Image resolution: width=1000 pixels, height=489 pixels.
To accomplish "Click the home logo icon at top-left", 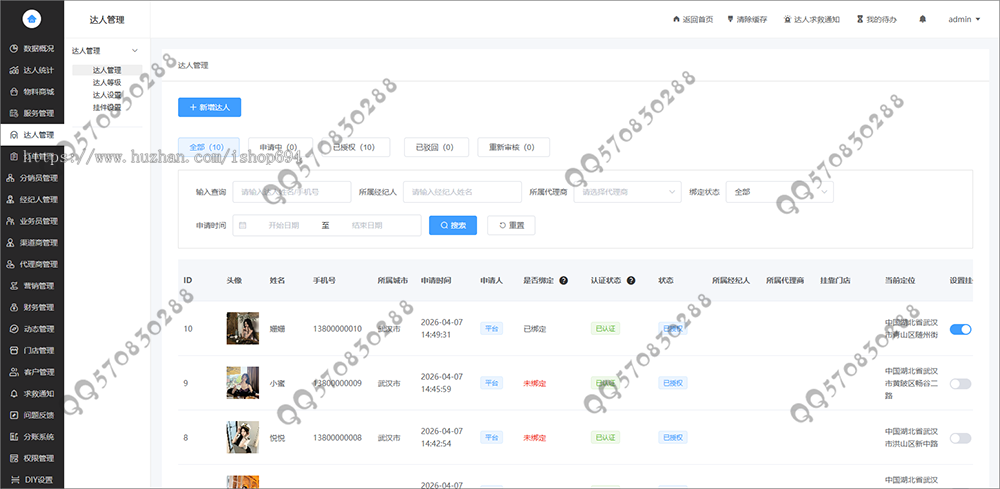I will pyautogui.click(x=31, y=19).
